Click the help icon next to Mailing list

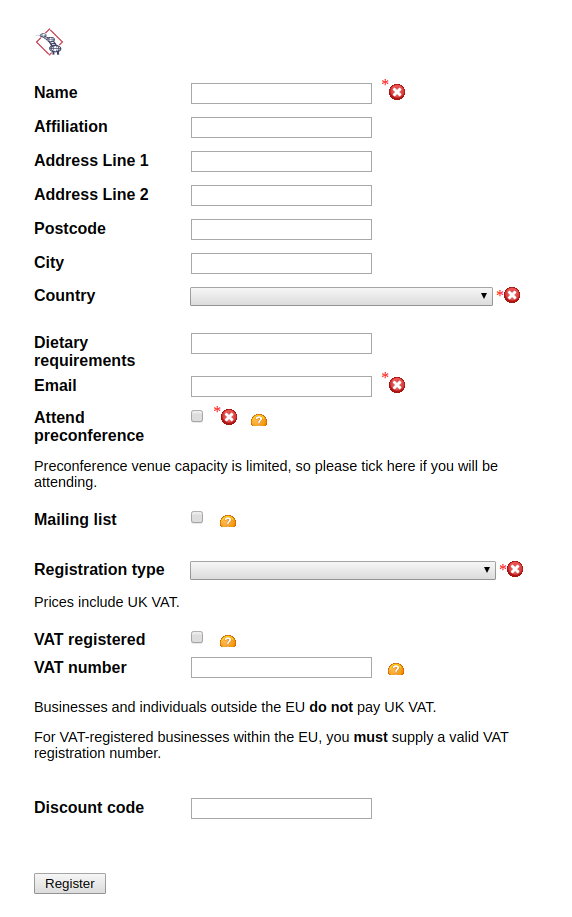pyautogui.click(x=228, y=520)
